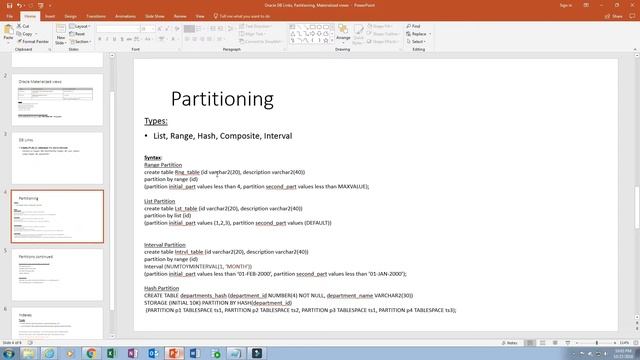
Task: Switch to the Design tab
Action: tap(70, 16)
